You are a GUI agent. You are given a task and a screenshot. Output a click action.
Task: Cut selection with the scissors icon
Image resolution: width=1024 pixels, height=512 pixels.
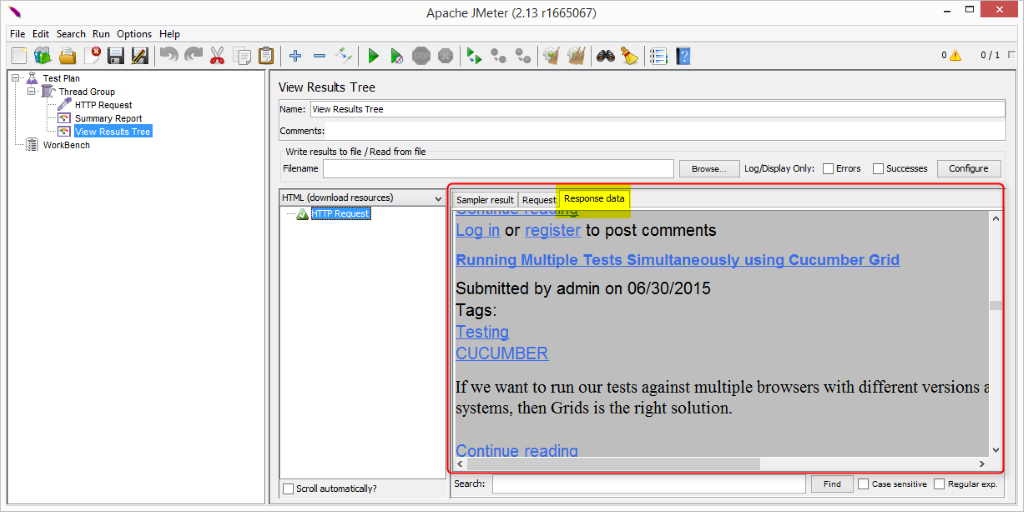tap(217, 56)
